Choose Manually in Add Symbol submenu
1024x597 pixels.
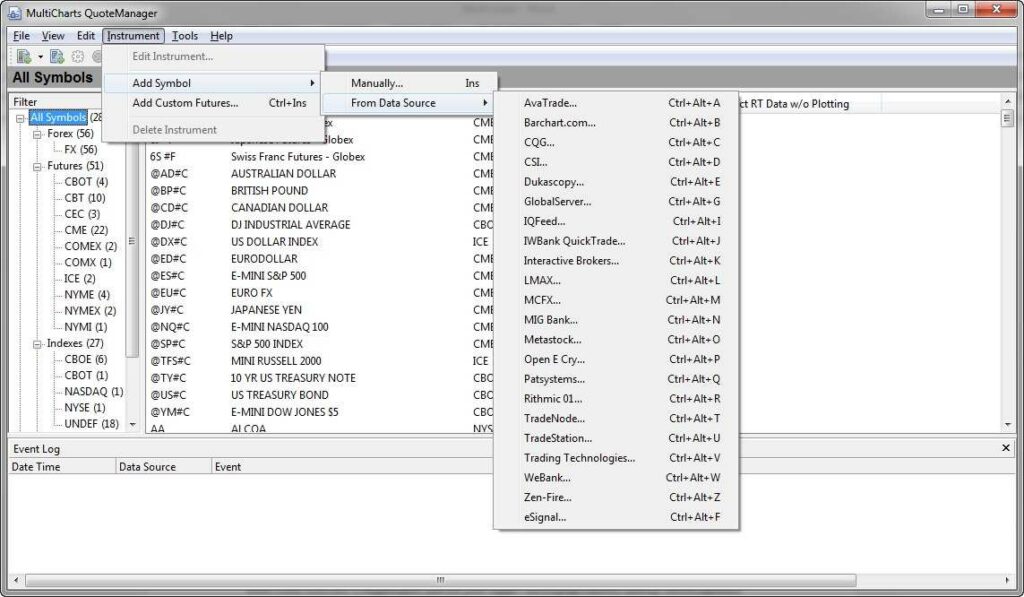pos(377,83)
